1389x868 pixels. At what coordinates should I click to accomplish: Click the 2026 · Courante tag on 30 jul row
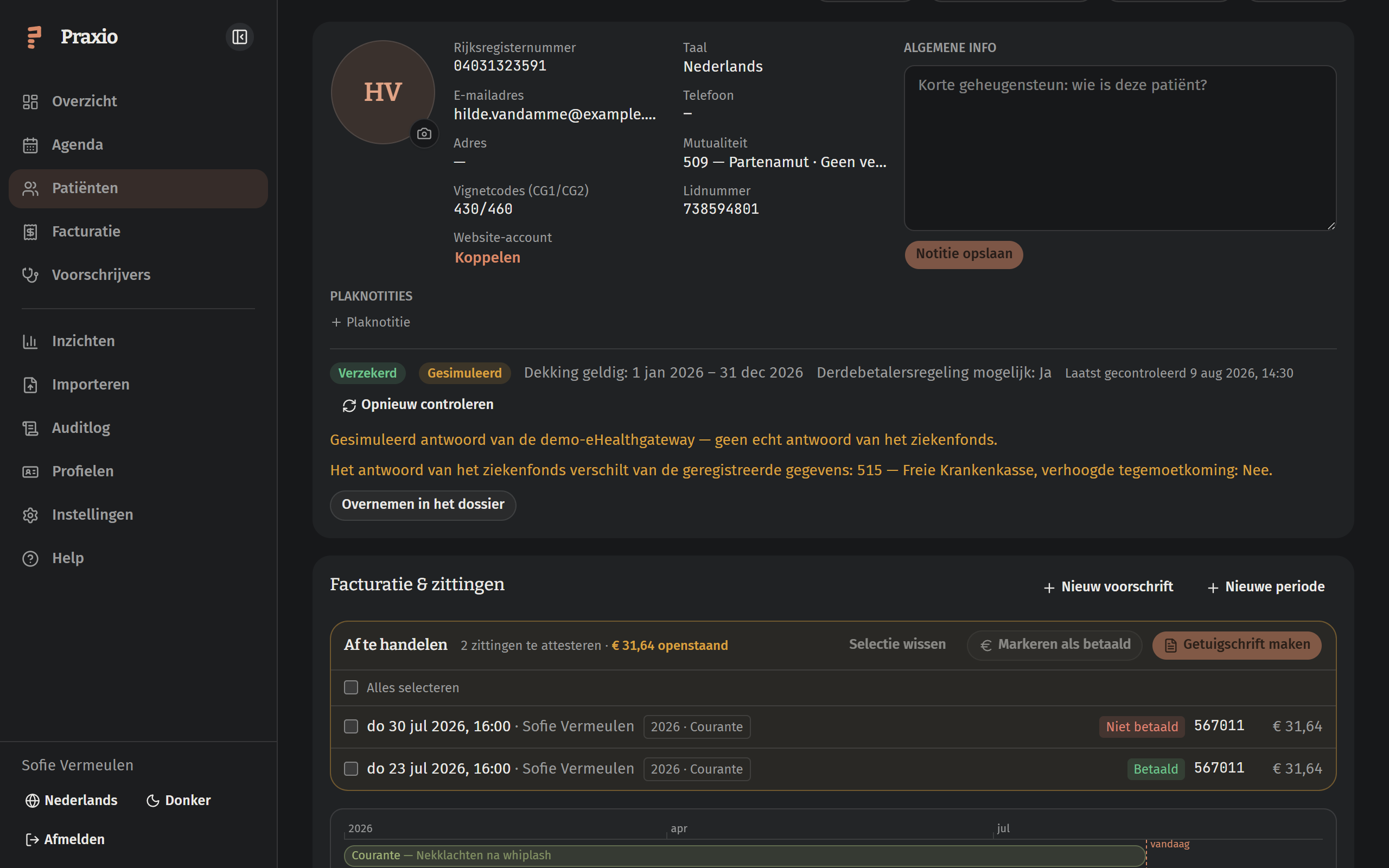pos(697,727)
